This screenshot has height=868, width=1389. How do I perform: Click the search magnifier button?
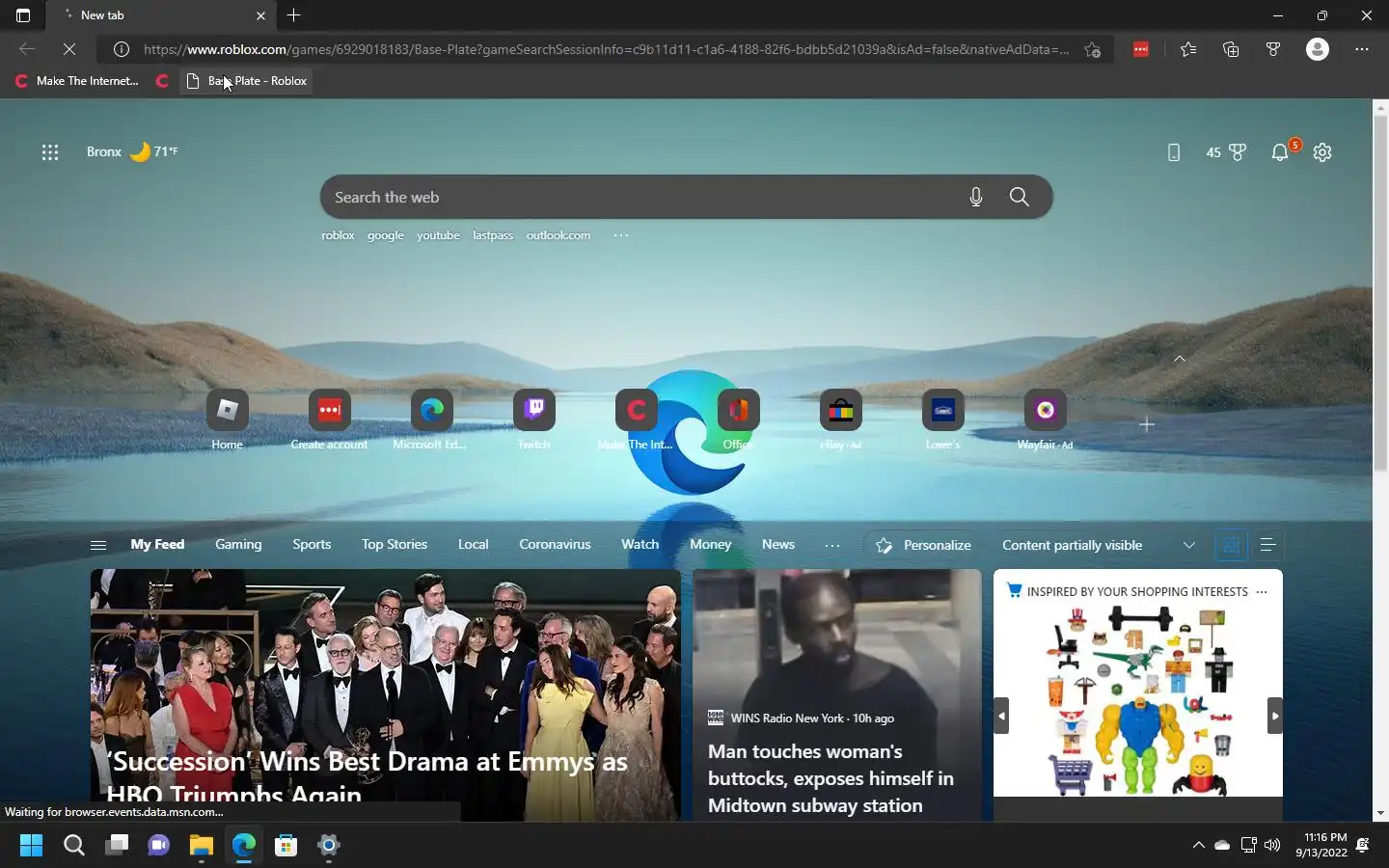[1020, 197]
